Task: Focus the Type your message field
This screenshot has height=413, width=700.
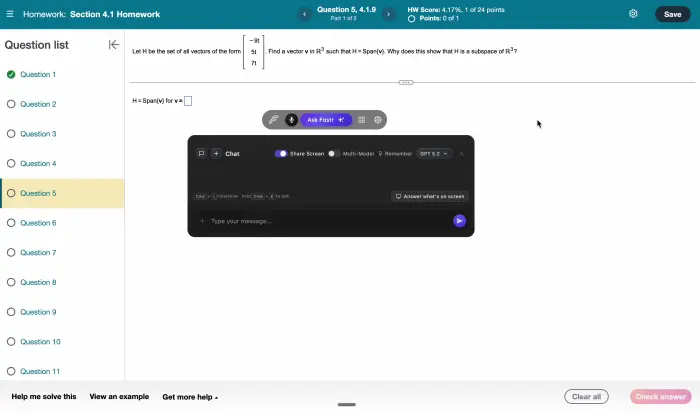Action: [x=329, y=221]
